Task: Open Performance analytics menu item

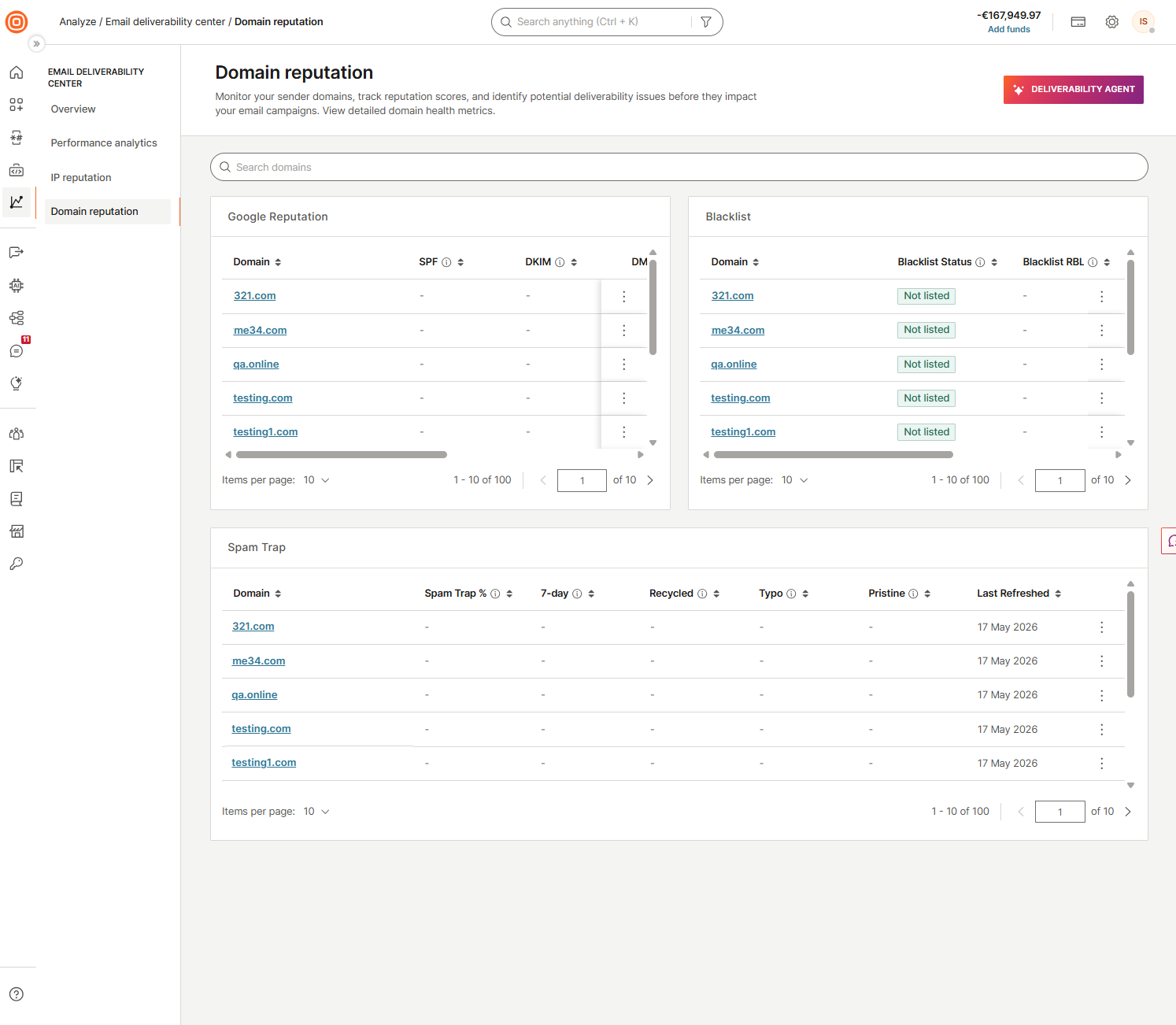Action: (104, 143)
